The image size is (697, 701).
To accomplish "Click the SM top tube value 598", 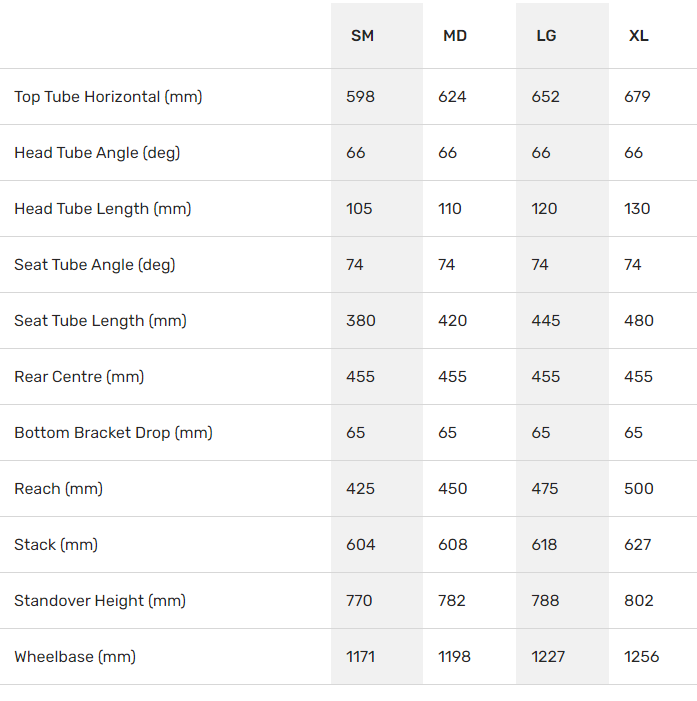I will click(360, 97).
